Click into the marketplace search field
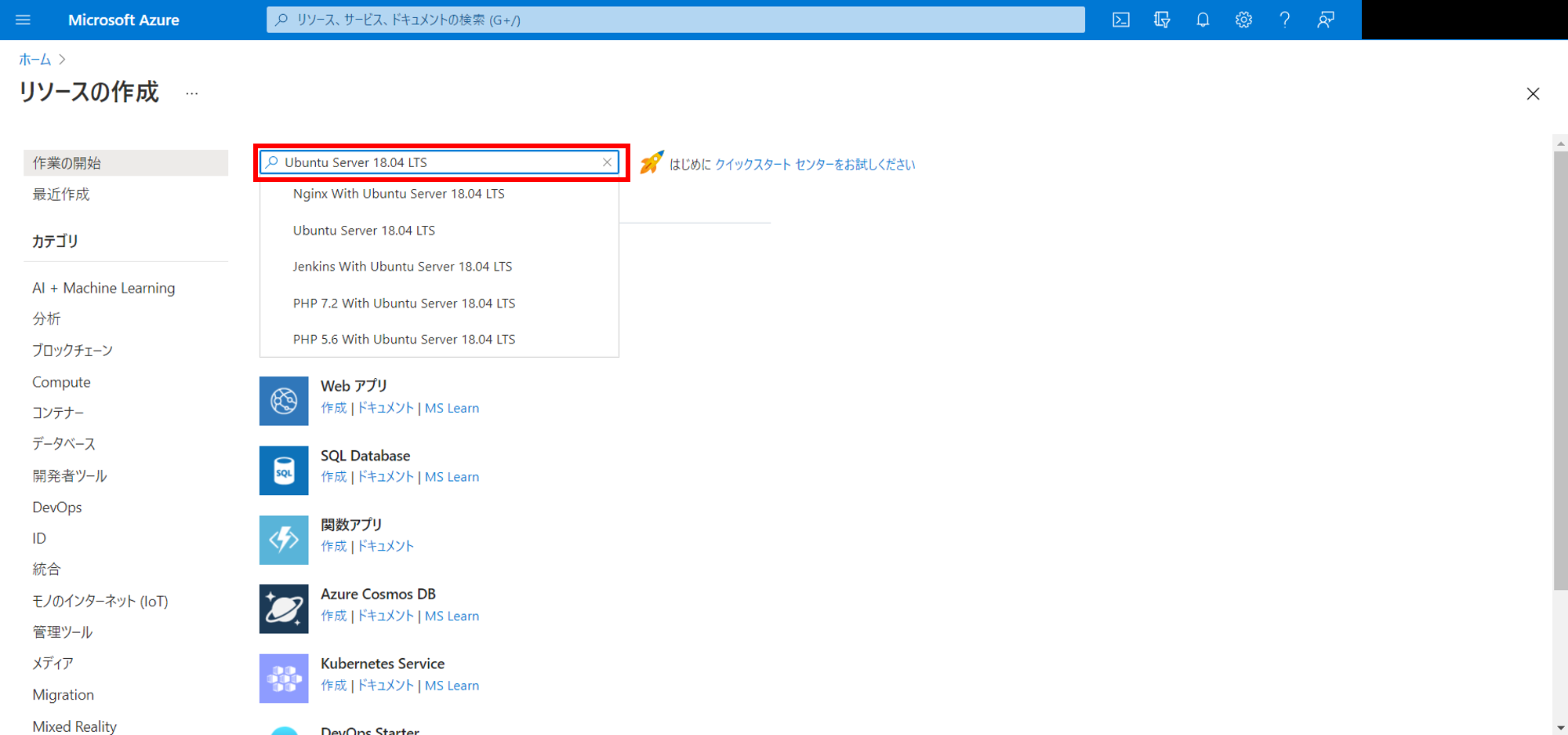The height and width of the screenshot is (735, 1568). tap(439, 162)
